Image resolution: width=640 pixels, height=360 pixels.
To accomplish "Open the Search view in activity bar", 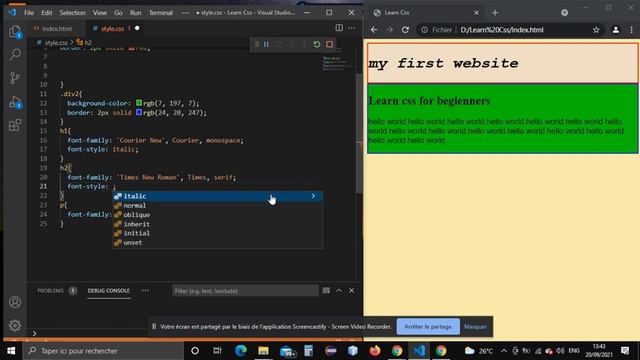I will click(x=15, y=54).
